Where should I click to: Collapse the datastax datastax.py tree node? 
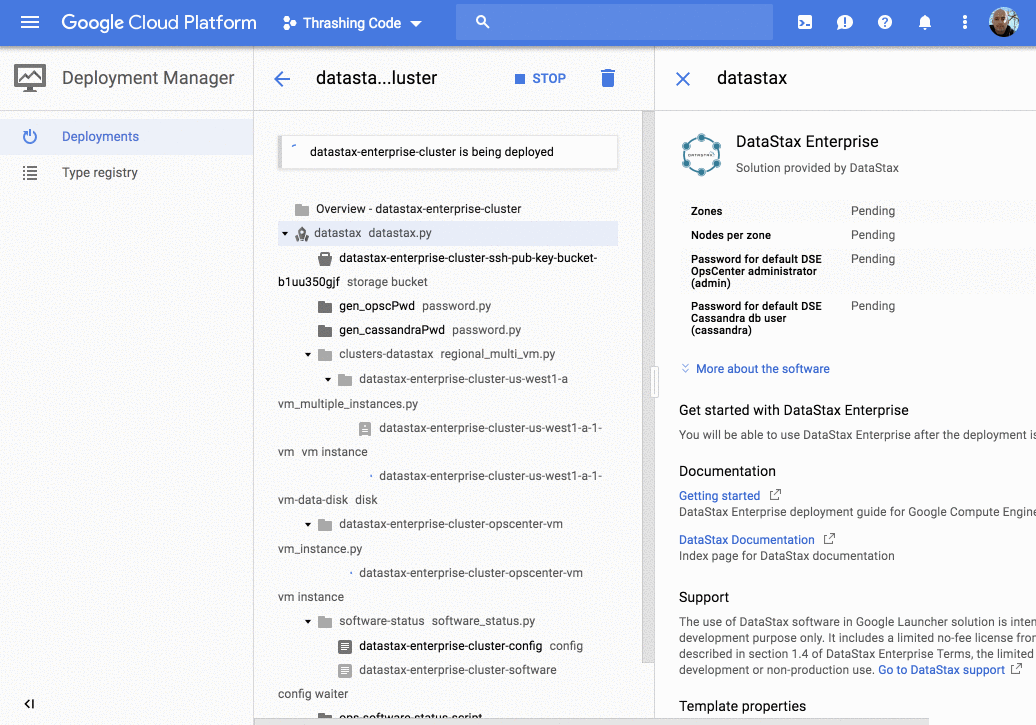(x=285, y=233)
